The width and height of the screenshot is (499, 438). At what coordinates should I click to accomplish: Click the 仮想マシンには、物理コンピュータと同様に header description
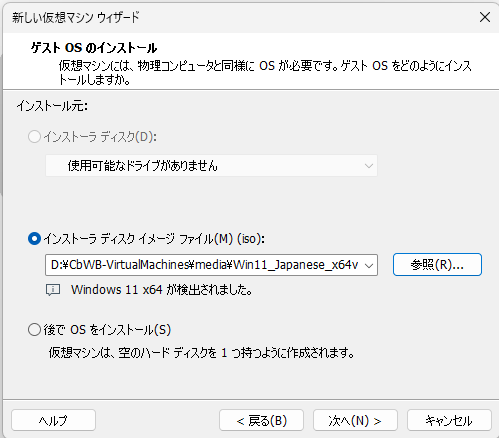pyautogui.click(x=265, y=73)
